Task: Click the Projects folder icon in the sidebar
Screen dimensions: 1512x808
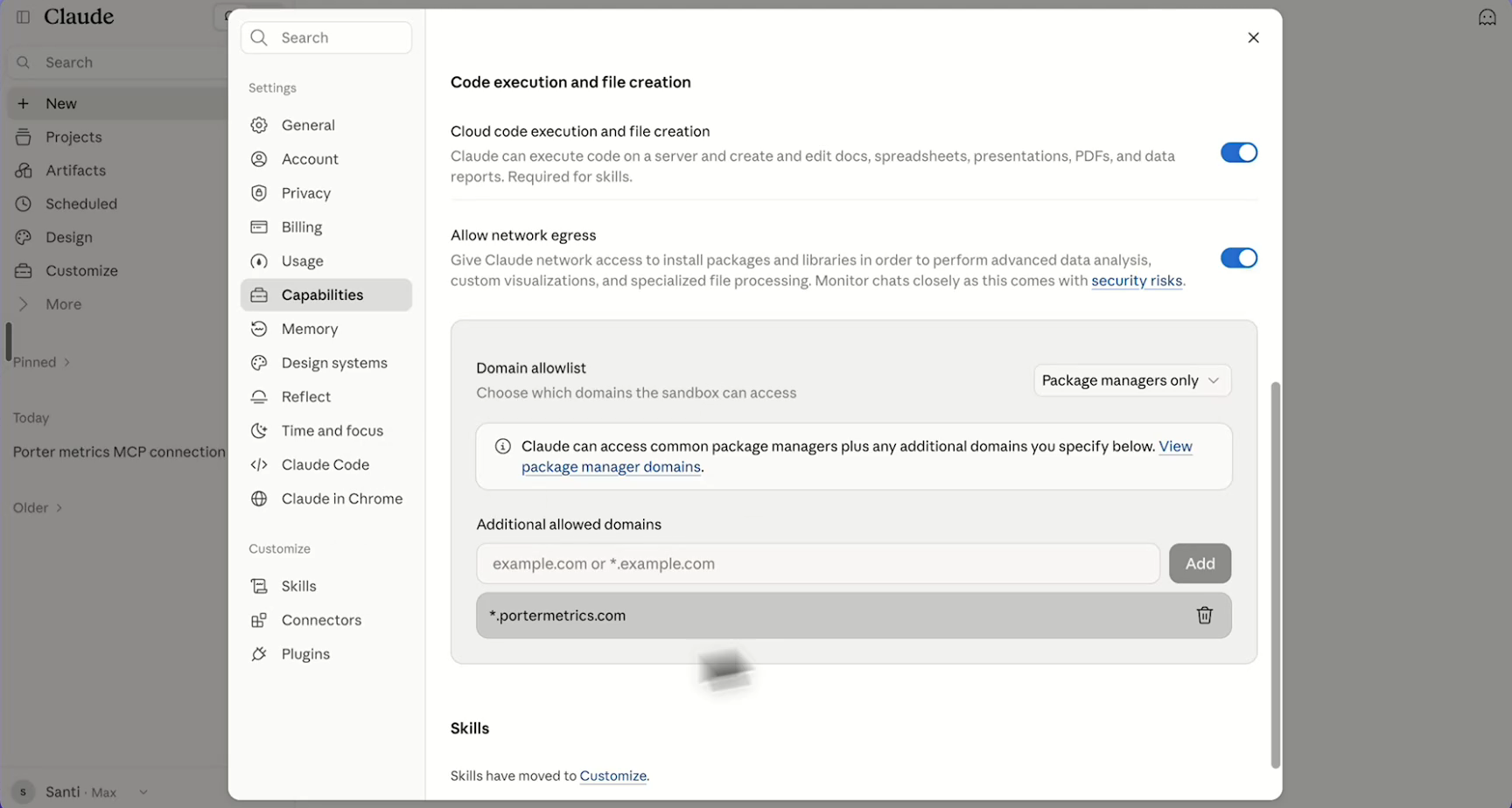Action: (24, 137)
